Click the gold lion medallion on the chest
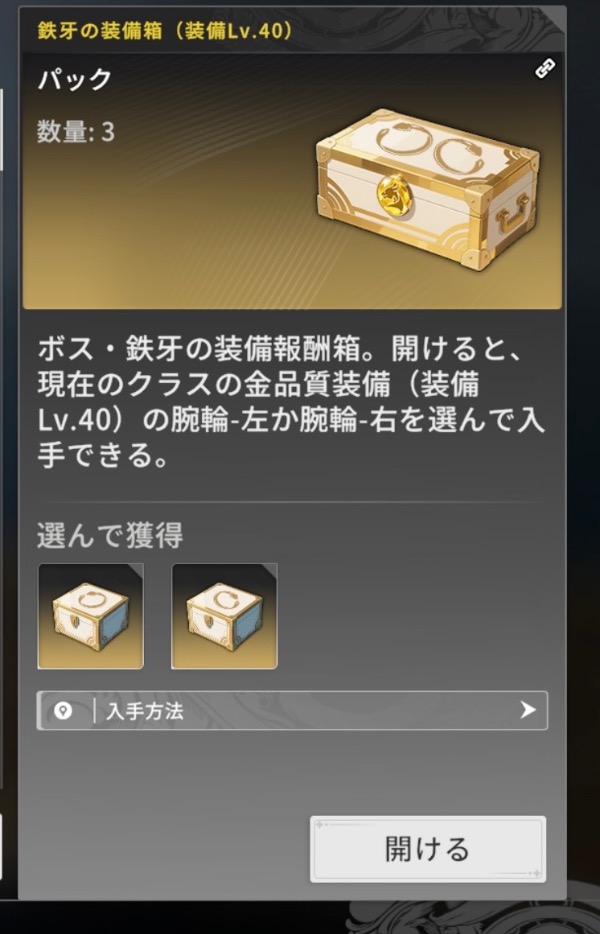 click(x=394, y=196)
